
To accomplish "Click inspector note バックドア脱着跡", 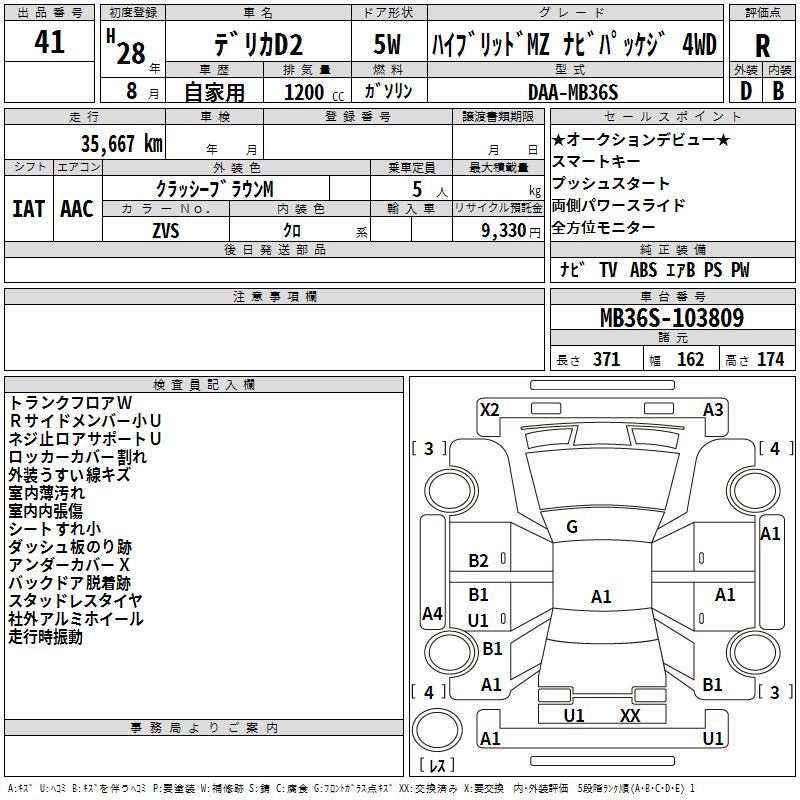I will coord(69,583).
